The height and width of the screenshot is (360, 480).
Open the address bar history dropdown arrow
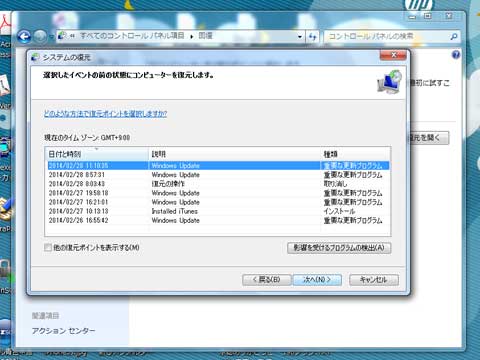[x=300, y=37]
